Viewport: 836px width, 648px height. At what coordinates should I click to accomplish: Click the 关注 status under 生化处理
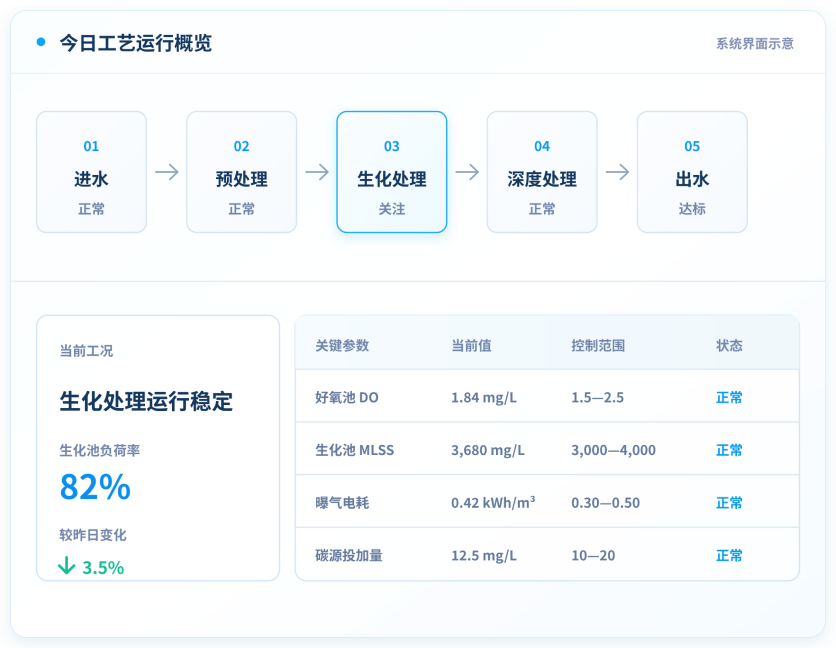click(392, 209)
